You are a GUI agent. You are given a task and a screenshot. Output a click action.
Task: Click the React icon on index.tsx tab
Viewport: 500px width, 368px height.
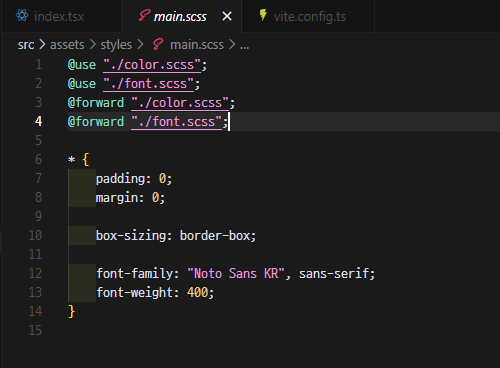pos(22,16)
